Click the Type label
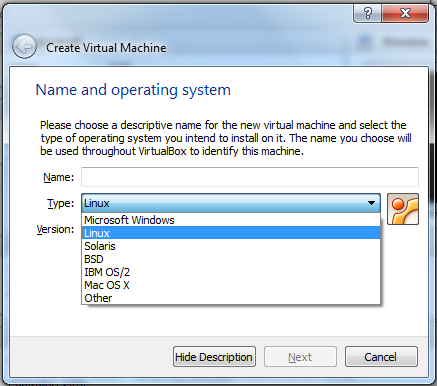This screenshot has width=437, height=386. (x=60, y=203)
